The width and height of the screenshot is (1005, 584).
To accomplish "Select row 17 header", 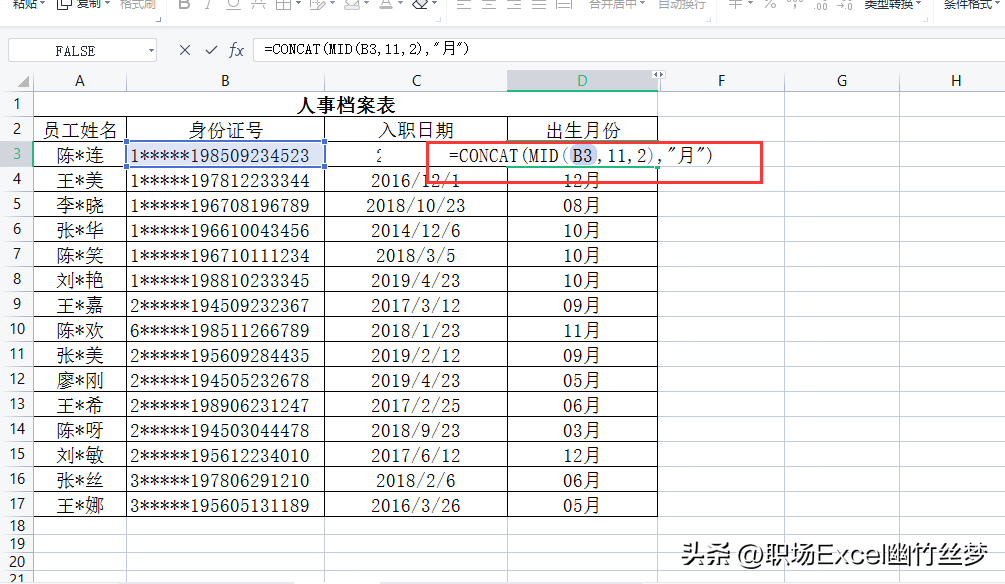I will click(17, 504).
